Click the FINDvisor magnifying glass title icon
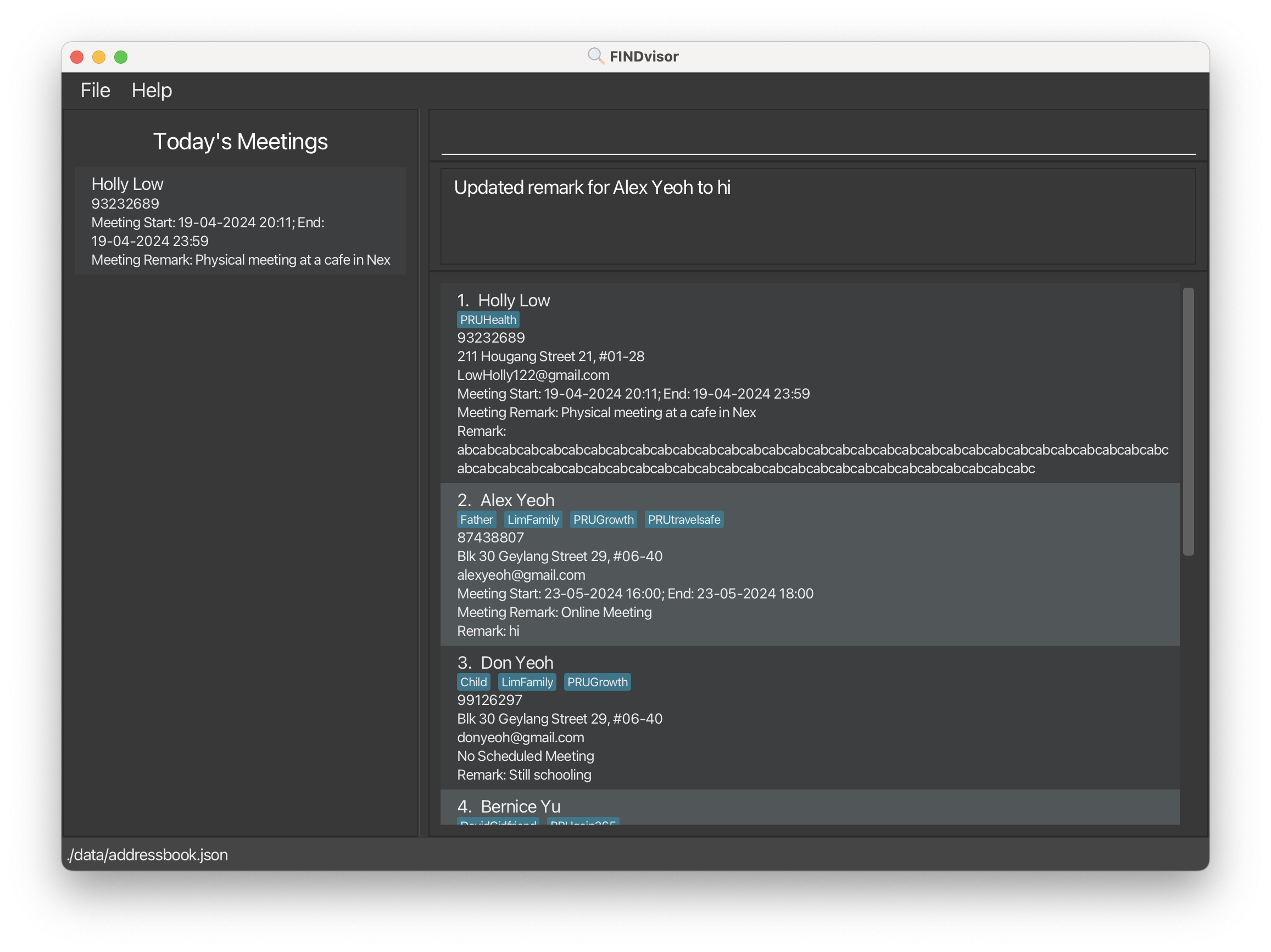 click(x=595, y=55)
